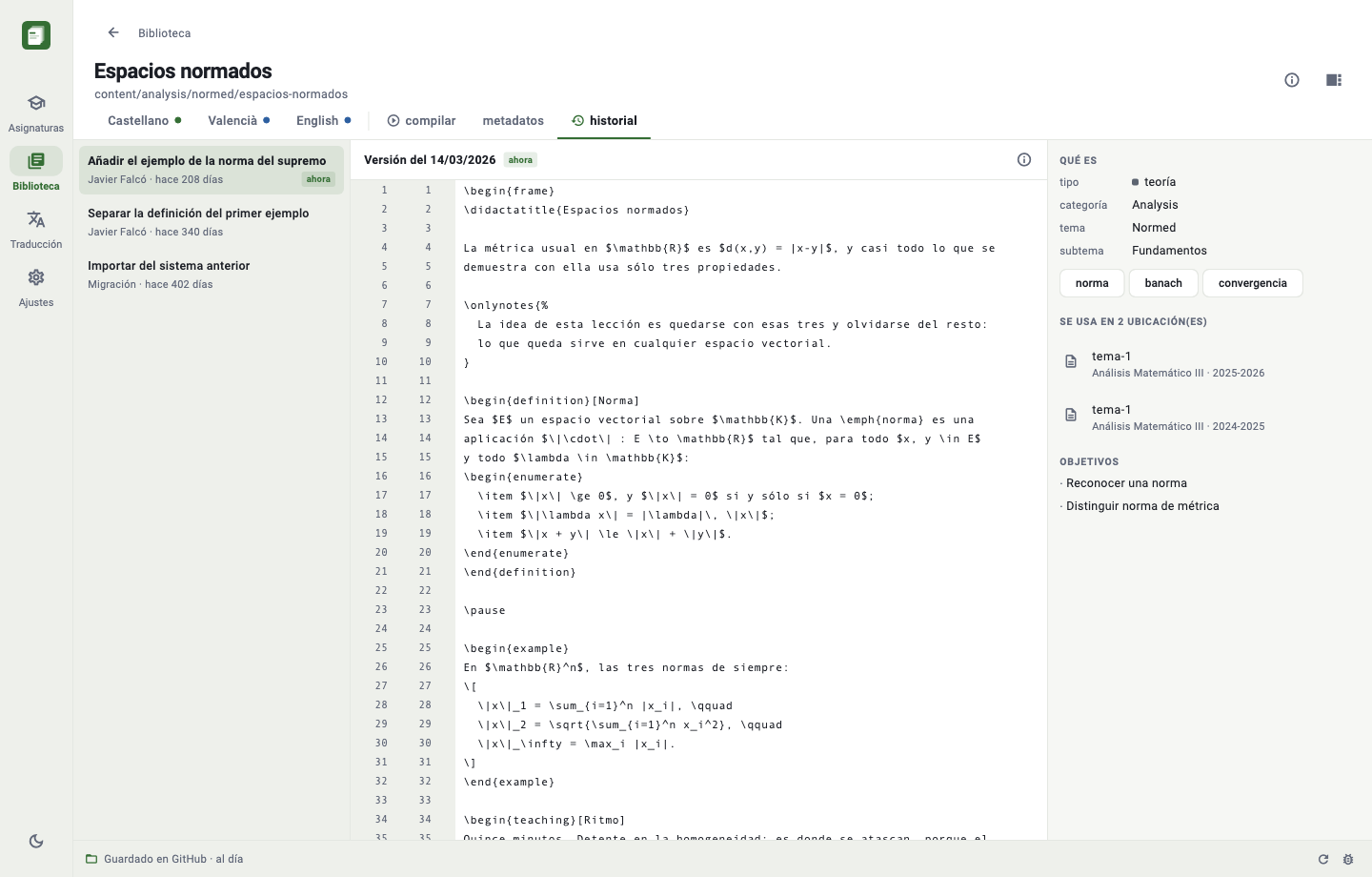This screenshot has width=1372, height=877.
Task: Select version Importar del sistema anterior
Action: (x=212, y=274)
